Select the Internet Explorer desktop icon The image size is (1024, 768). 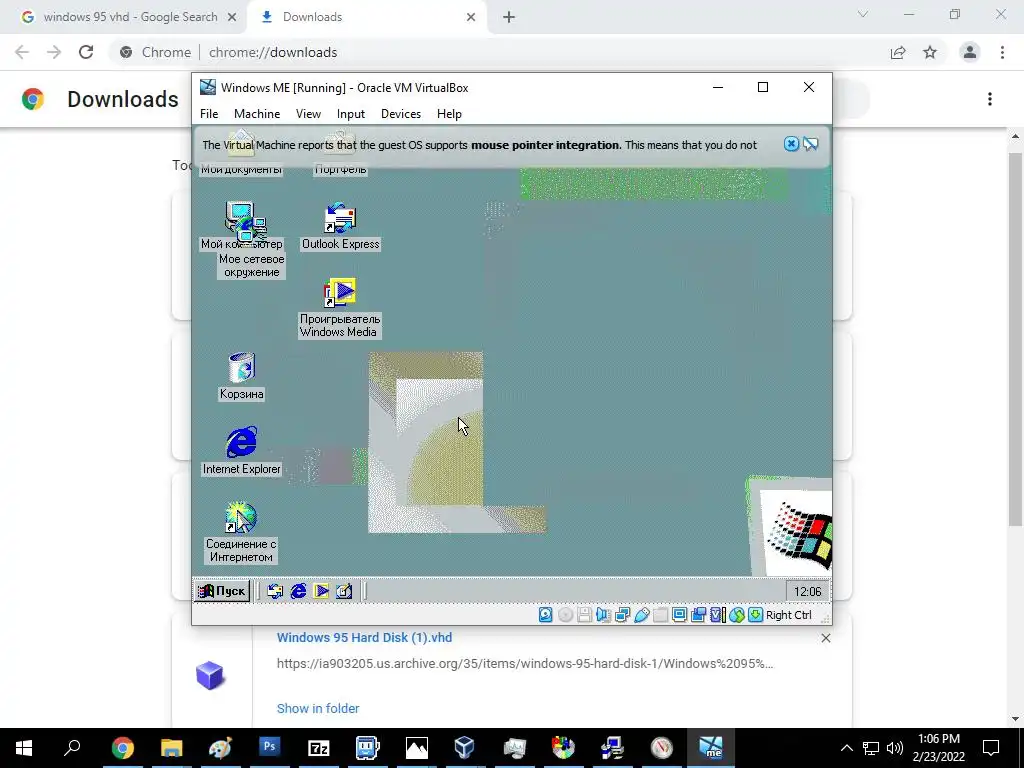241,451
